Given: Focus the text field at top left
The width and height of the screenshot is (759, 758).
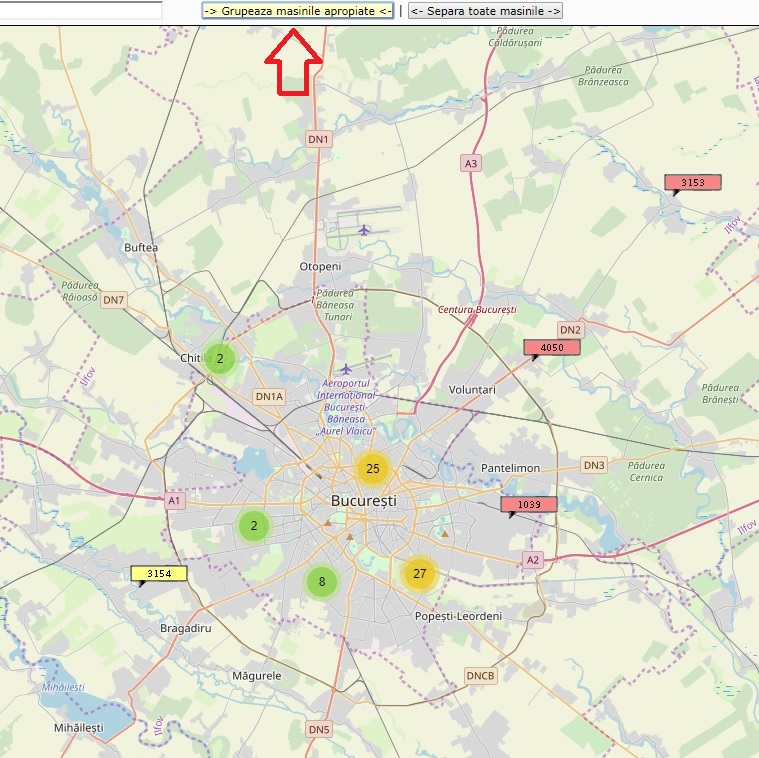Looking at the screenshot, I should (80, 11).
